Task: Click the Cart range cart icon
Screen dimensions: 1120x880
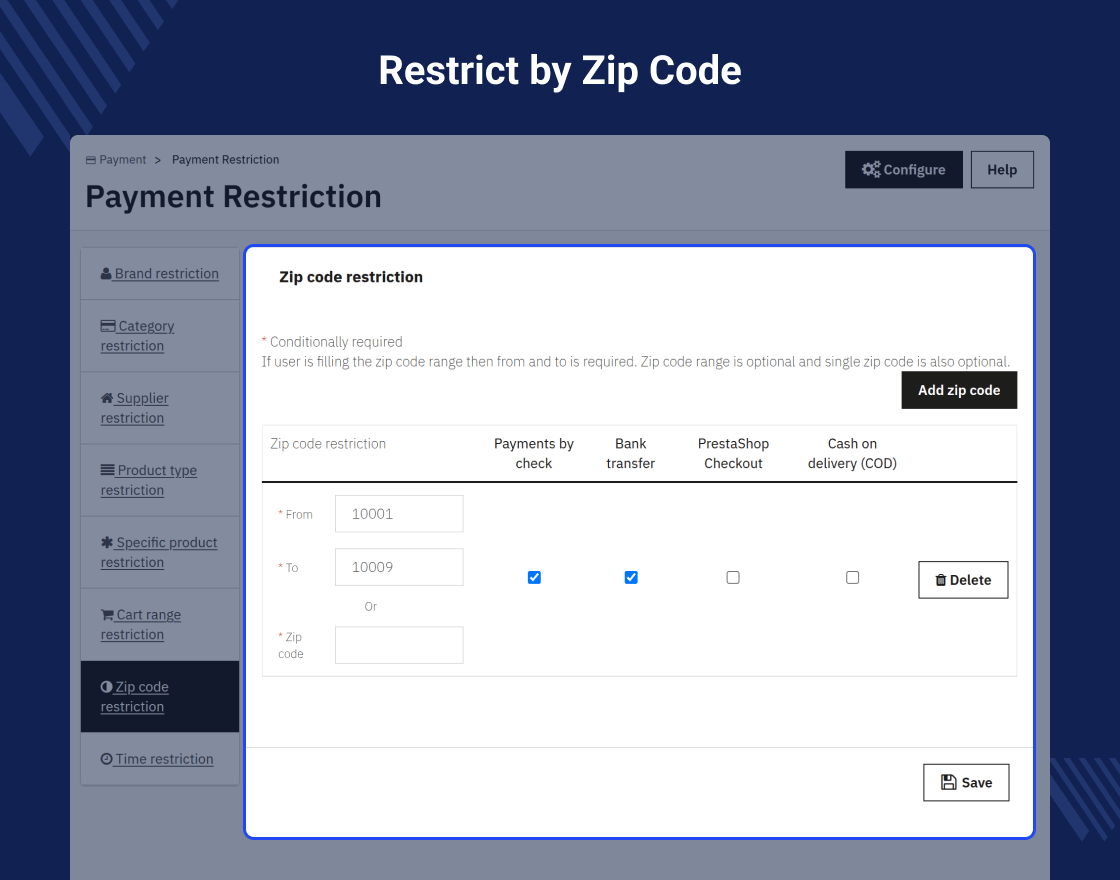Action: pyautogui.click(x=107, y=614)
